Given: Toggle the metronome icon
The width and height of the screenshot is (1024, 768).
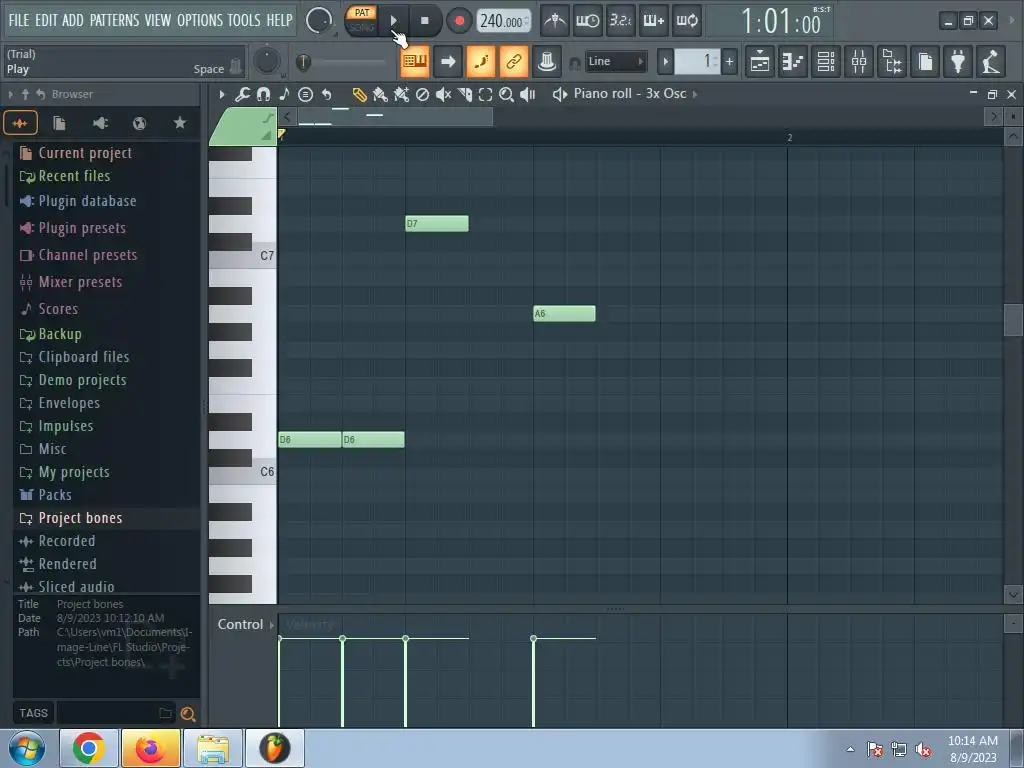Looking at the screenshot, I should click(555, 21).
